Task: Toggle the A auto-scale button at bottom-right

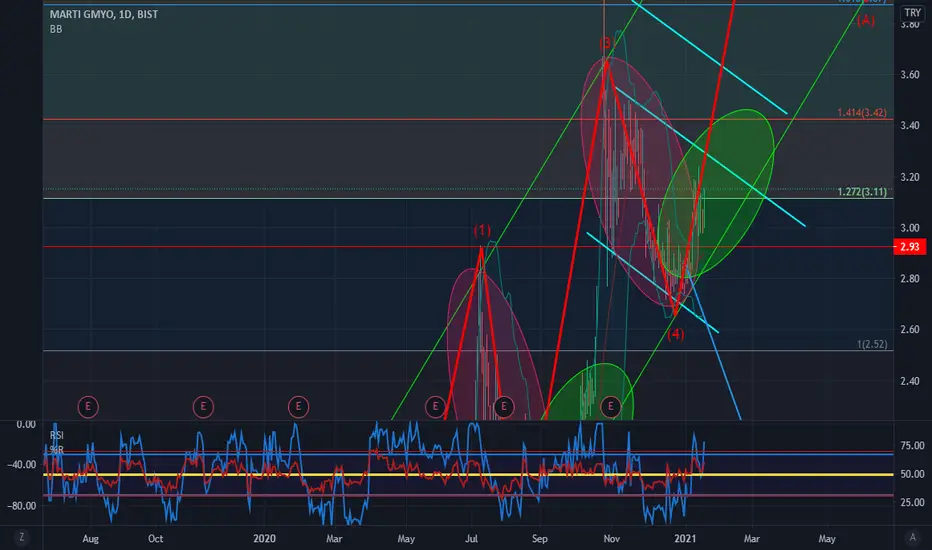Action: tap(912, 538)
